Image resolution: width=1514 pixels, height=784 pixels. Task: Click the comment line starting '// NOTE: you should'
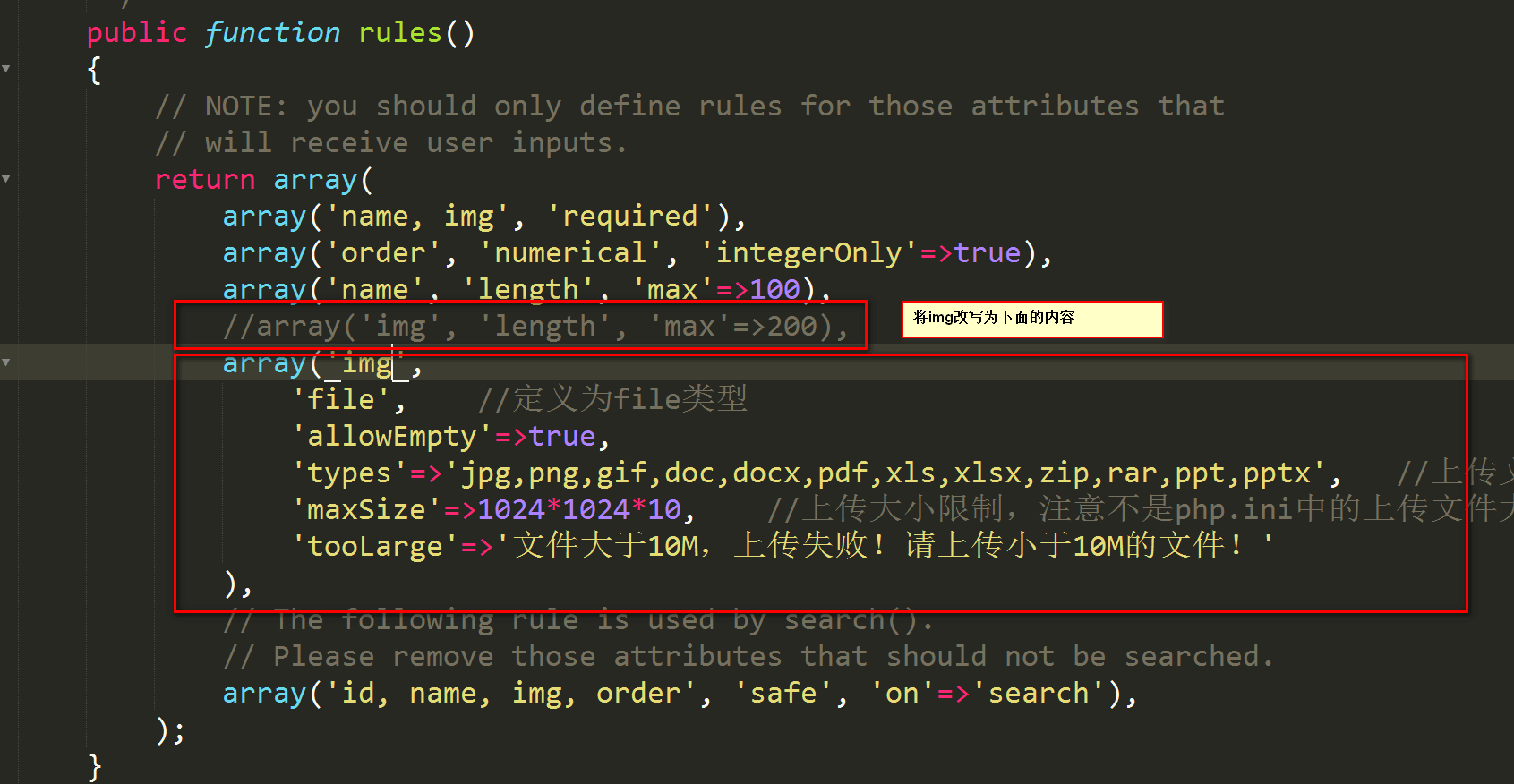689,107
